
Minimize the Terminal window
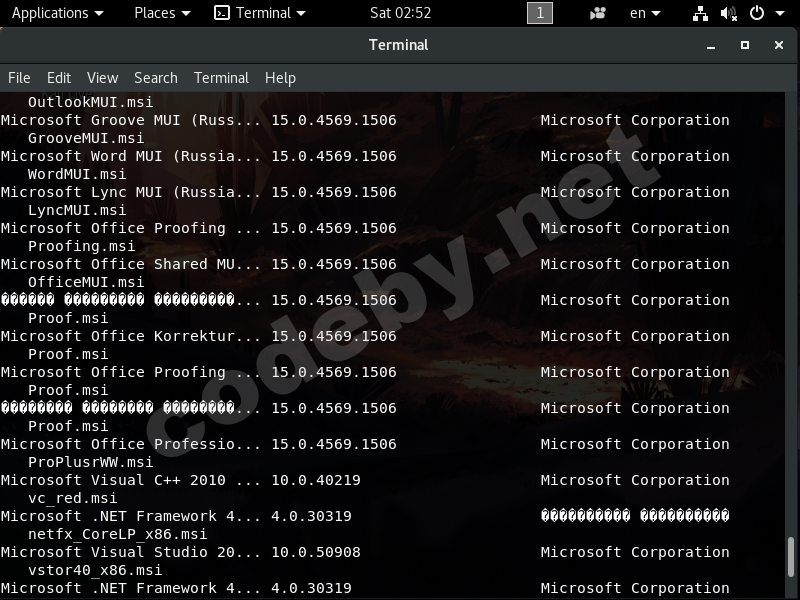pyautogui.click(x=711, y=45)
